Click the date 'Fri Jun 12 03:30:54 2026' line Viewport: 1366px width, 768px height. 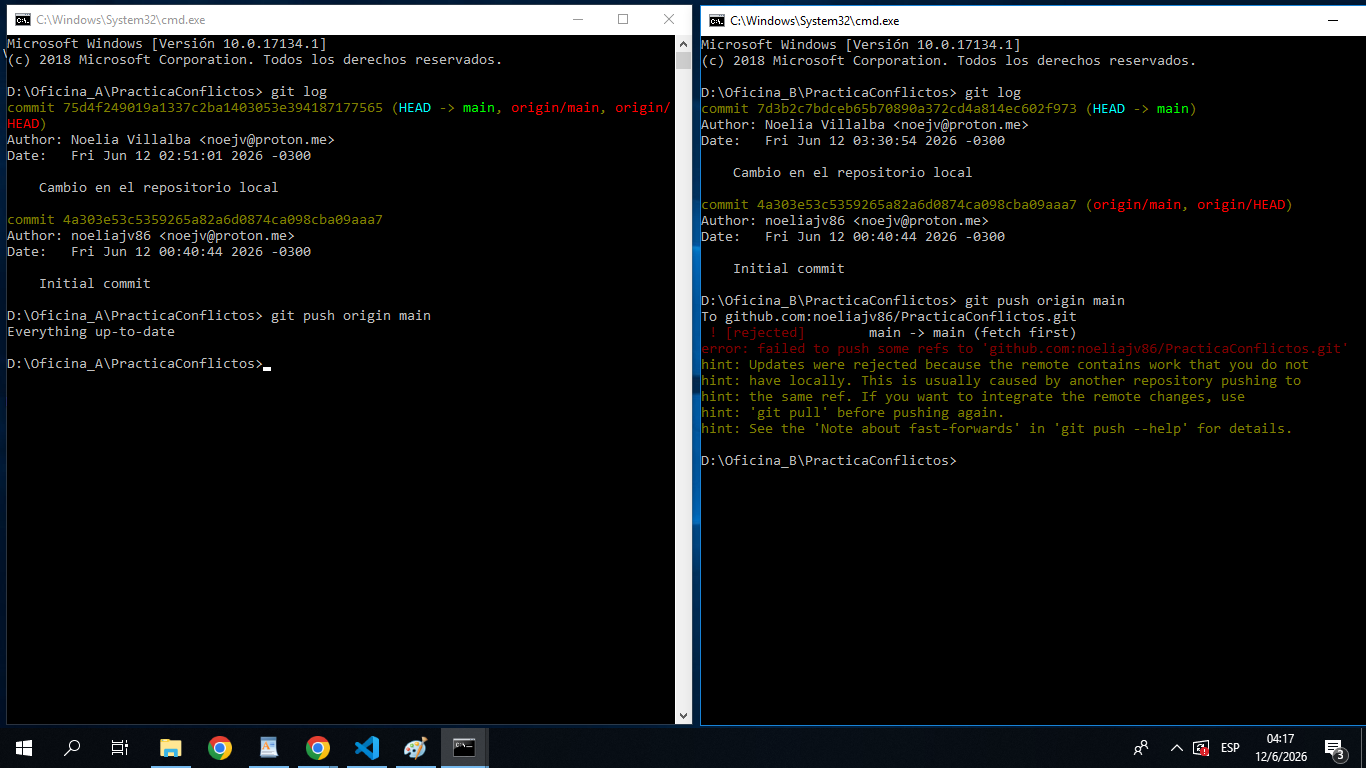point(853,140)
